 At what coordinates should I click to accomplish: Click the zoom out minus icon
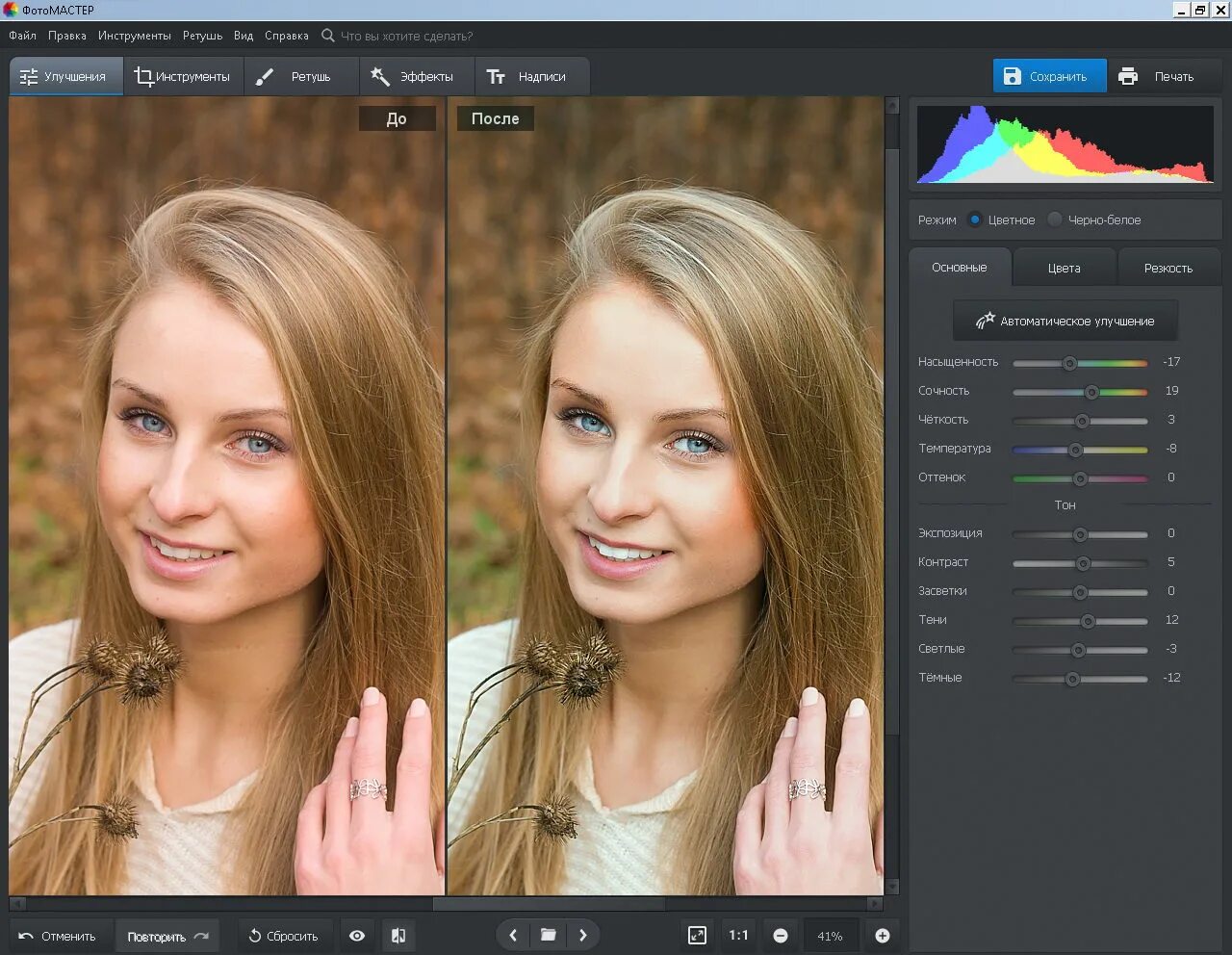(x=781, y=936)
